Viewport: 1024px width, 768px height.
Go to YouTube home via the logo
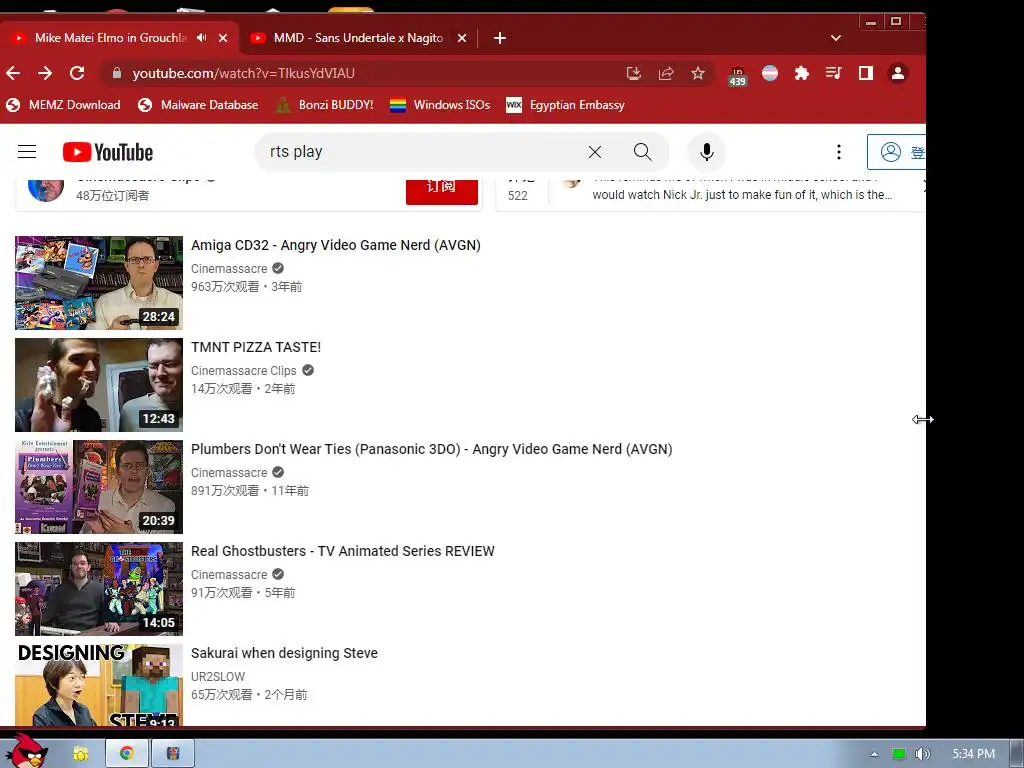click(108, 152)
